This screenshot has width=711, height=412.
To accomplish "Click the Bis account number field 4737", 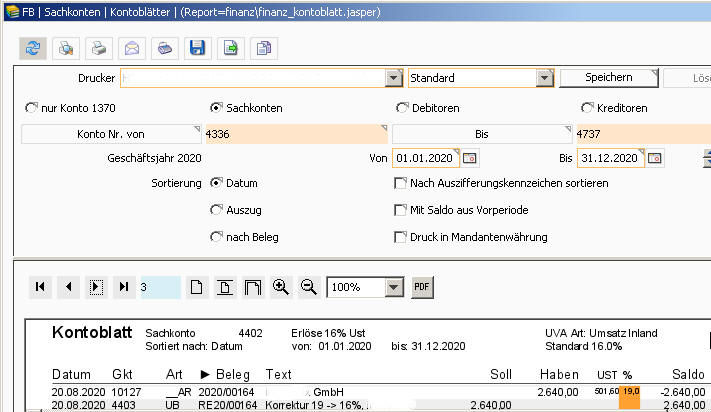I will (x=640, y=133).
